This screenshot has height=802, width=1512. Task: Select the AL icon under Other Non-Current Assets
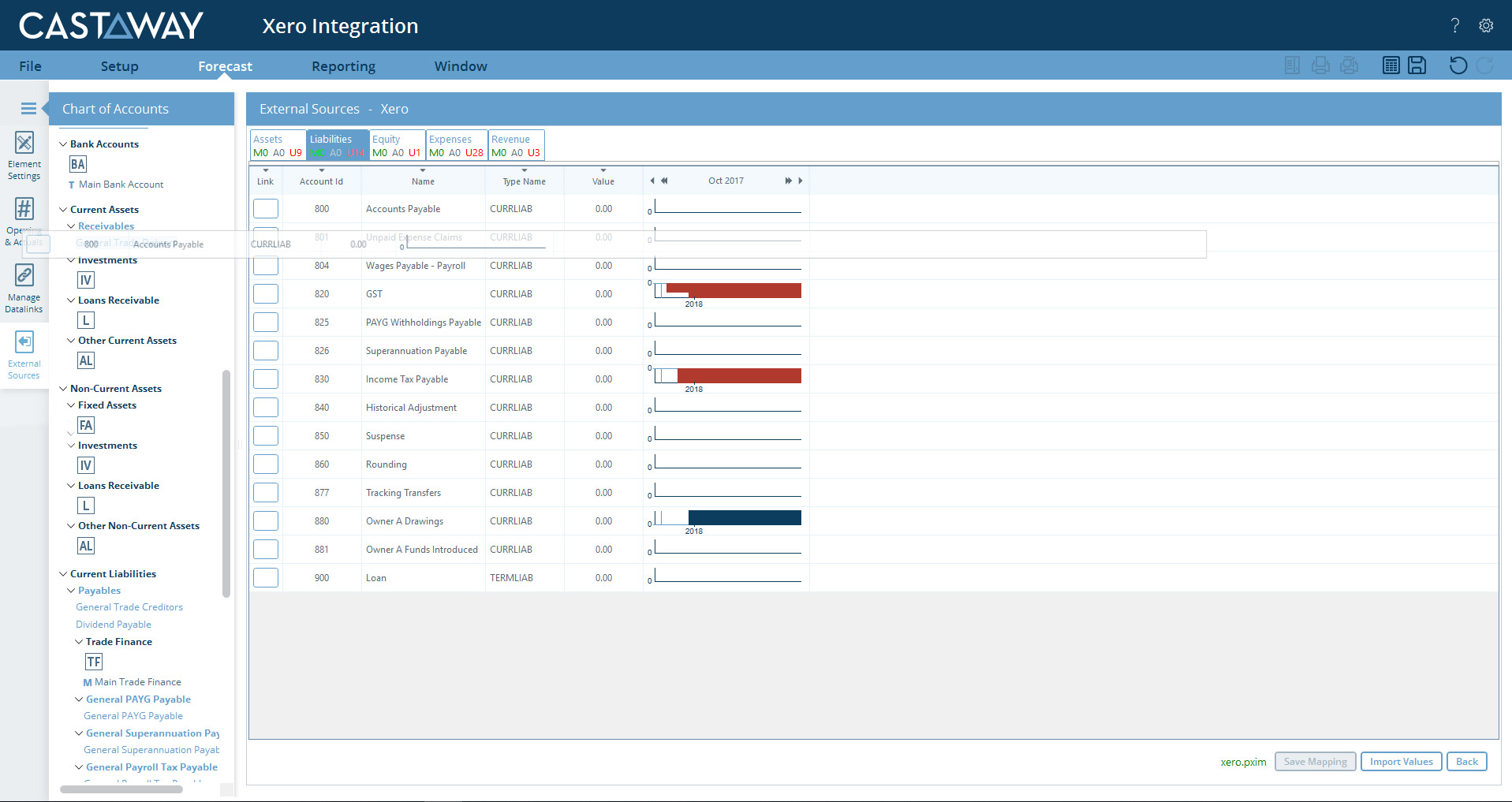tap(86, 546)
